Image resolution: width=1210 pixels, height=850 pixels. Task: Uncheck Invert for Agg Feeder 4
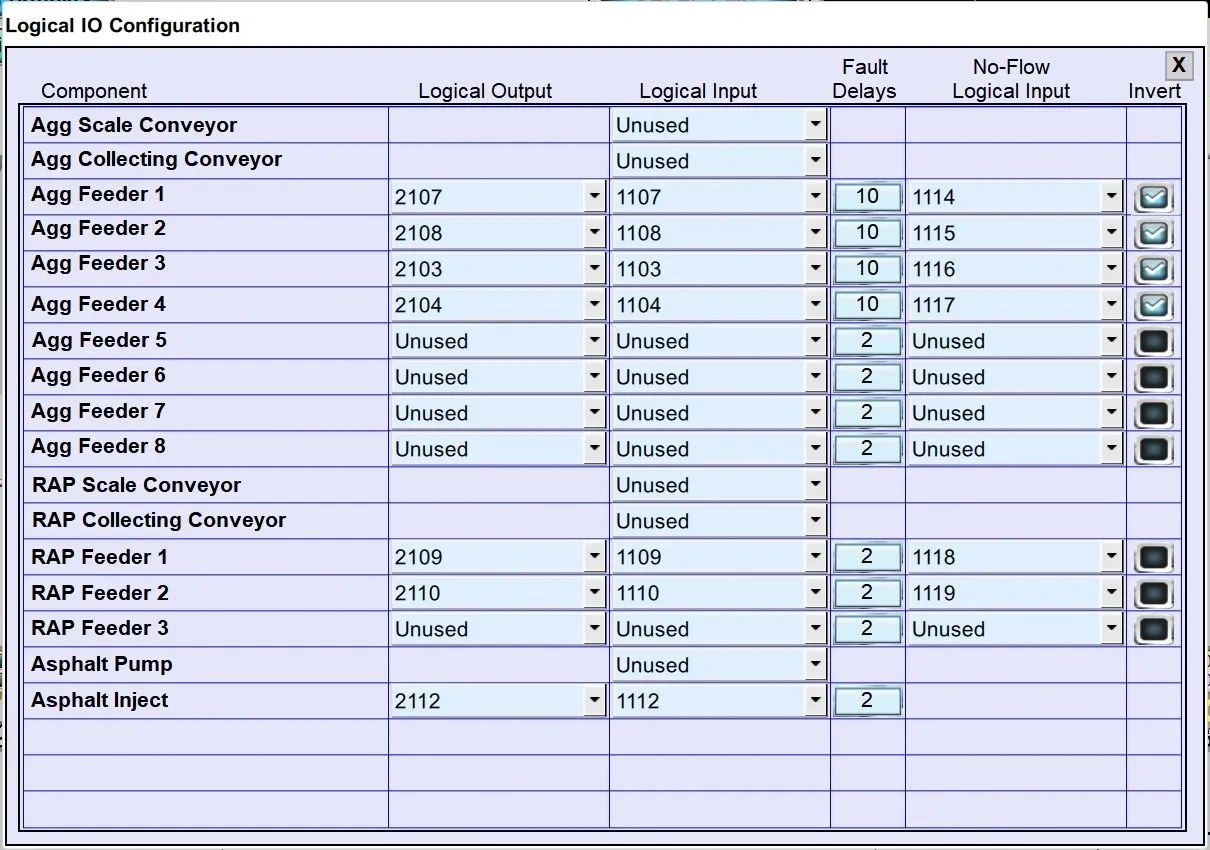(1153, 306)
